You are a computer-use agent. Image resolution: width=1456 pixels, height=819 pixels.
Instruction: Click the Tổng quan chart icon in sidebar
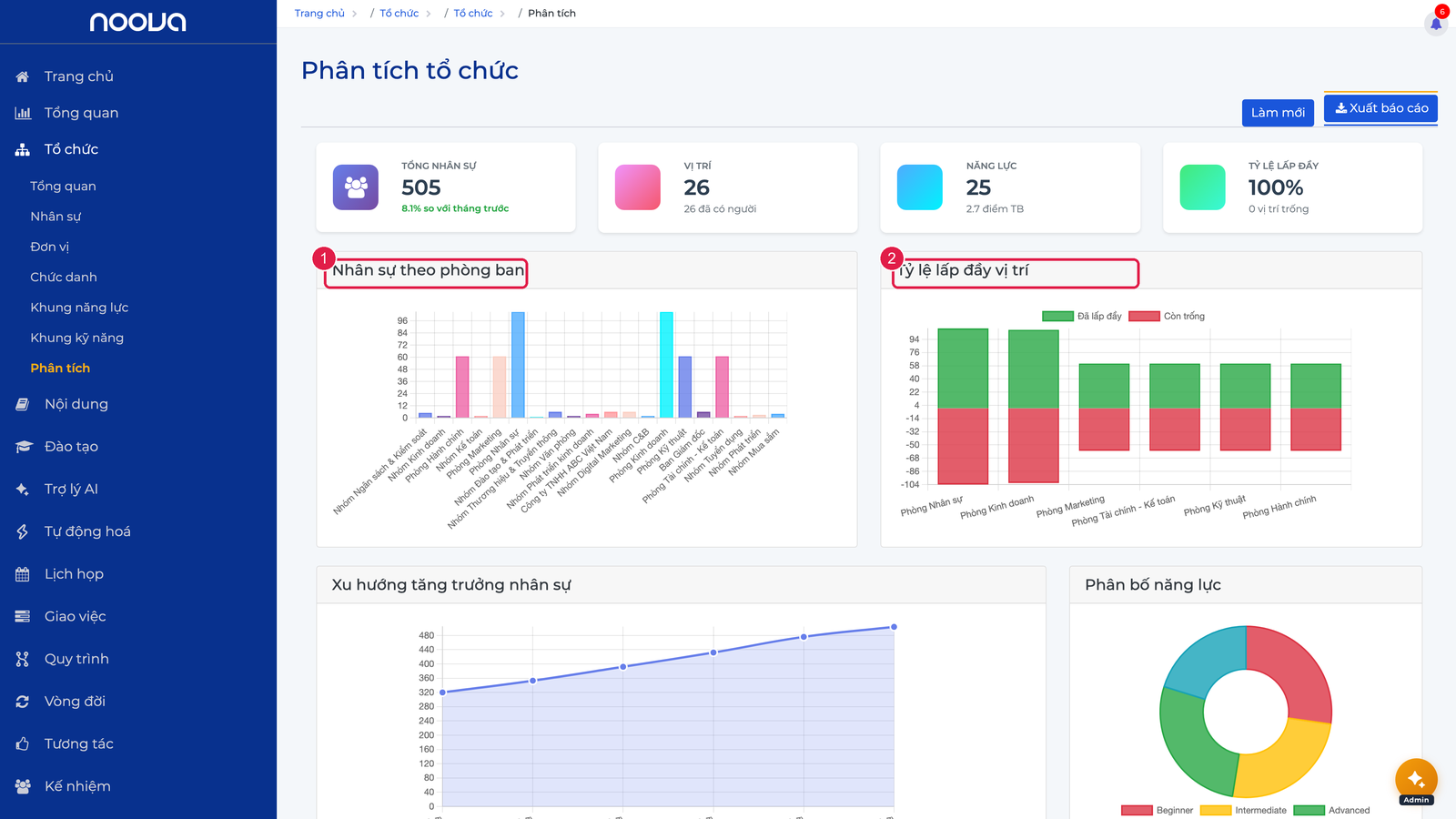(x=23, y=113)
